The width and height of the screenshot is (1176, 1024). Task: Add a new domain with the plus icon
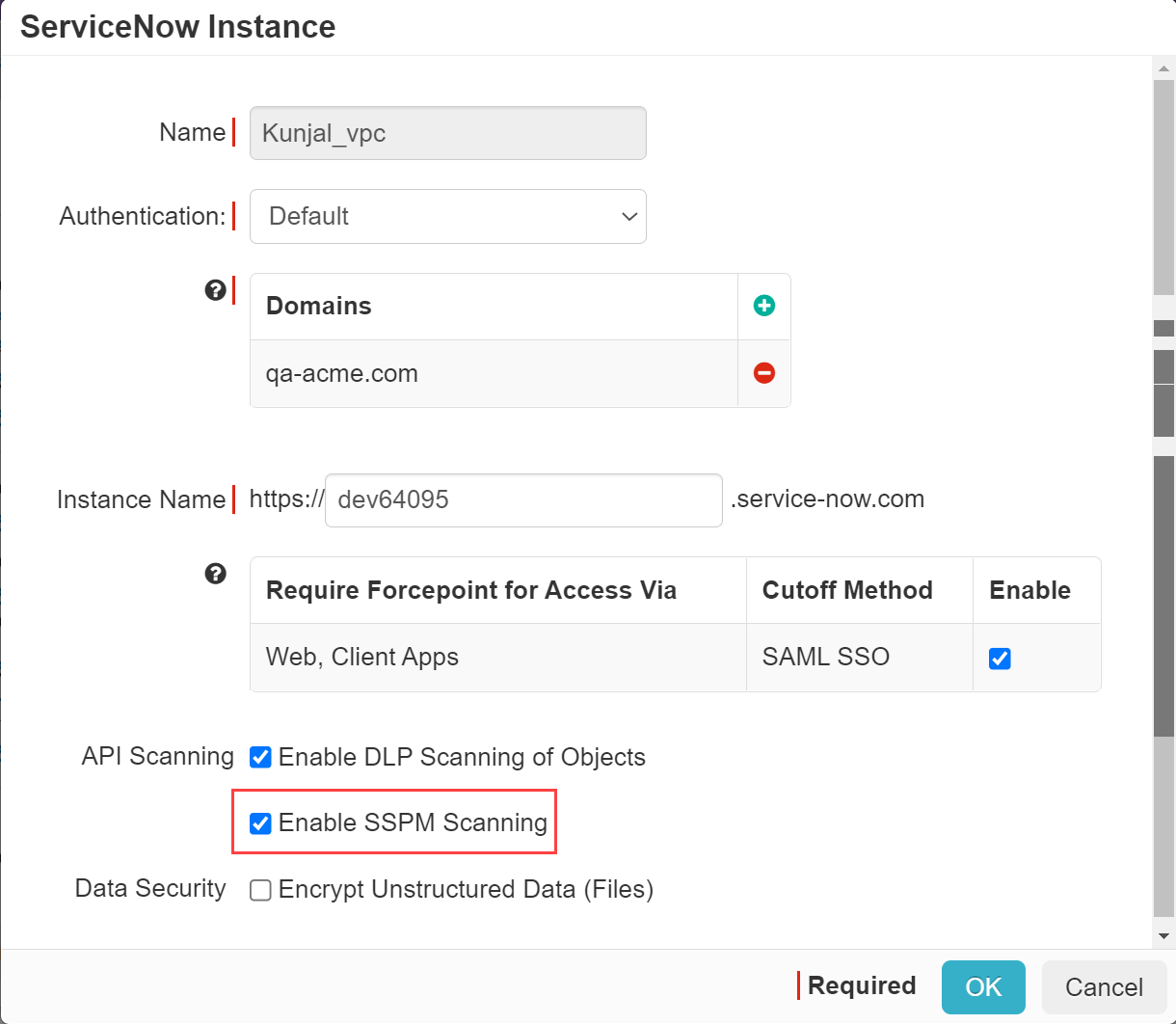[763, 305]
